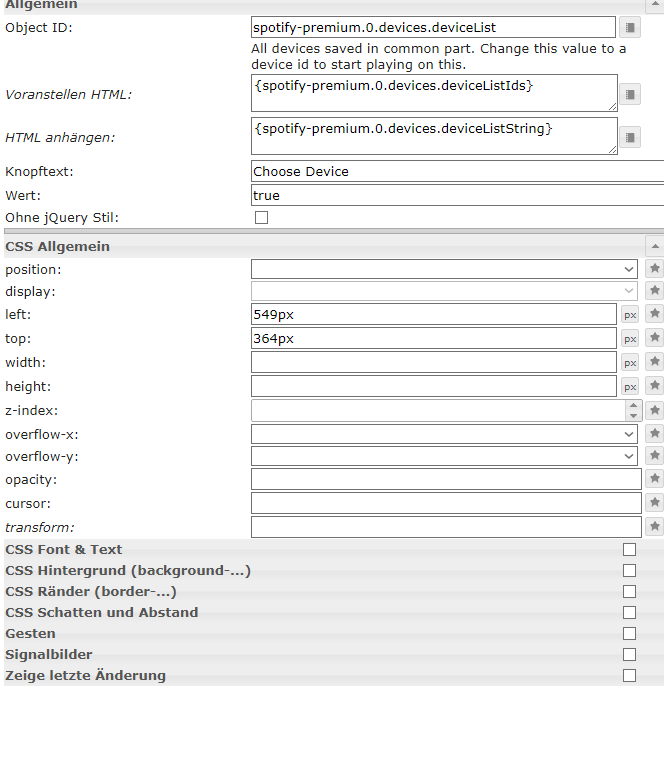This screenshot has width=664, height=771.
Task: Click the cursor input field
Action: [446, 503]
